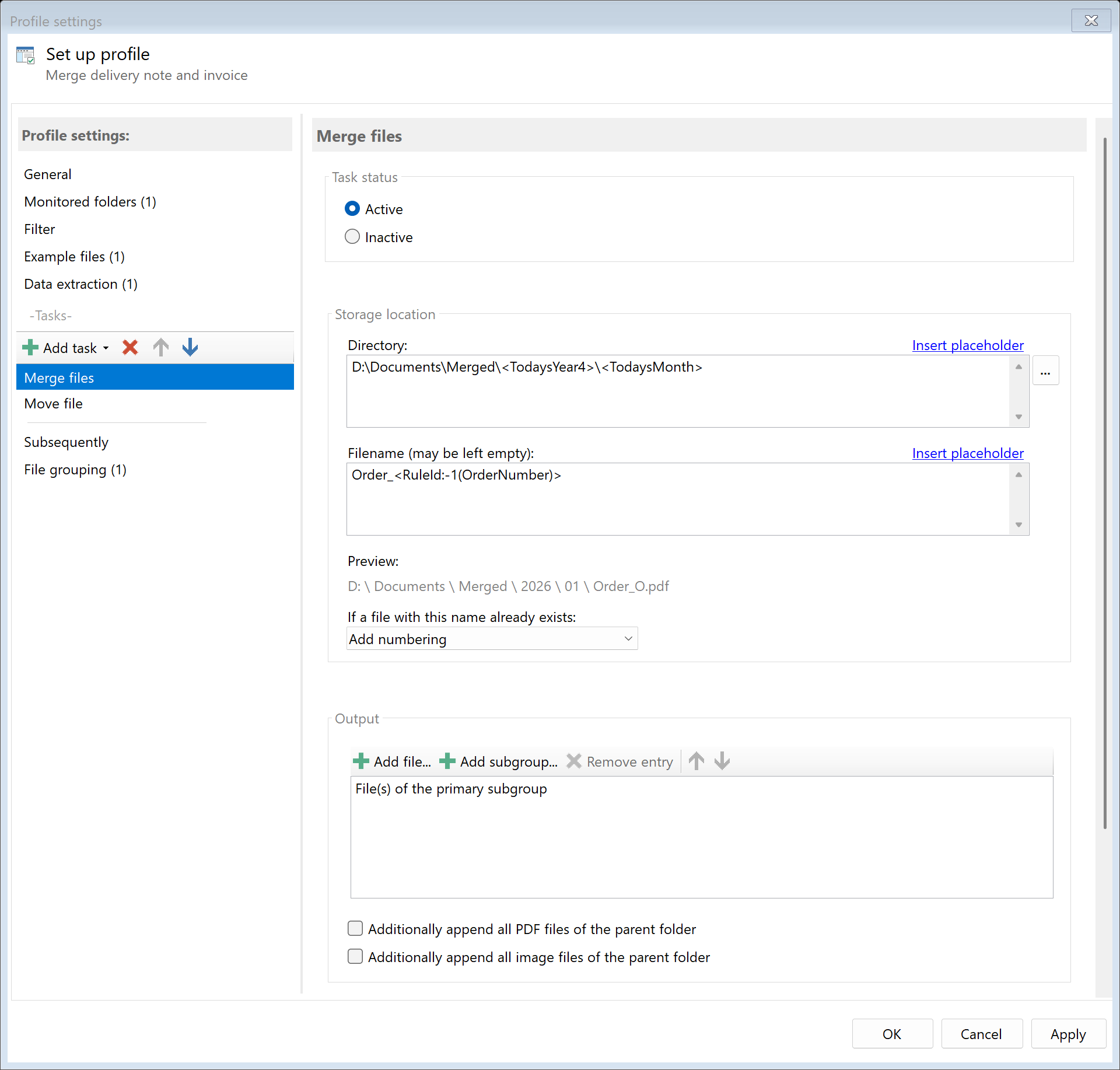Enable appending all image files of parent folder
1120x1070 pixels.
355,956
